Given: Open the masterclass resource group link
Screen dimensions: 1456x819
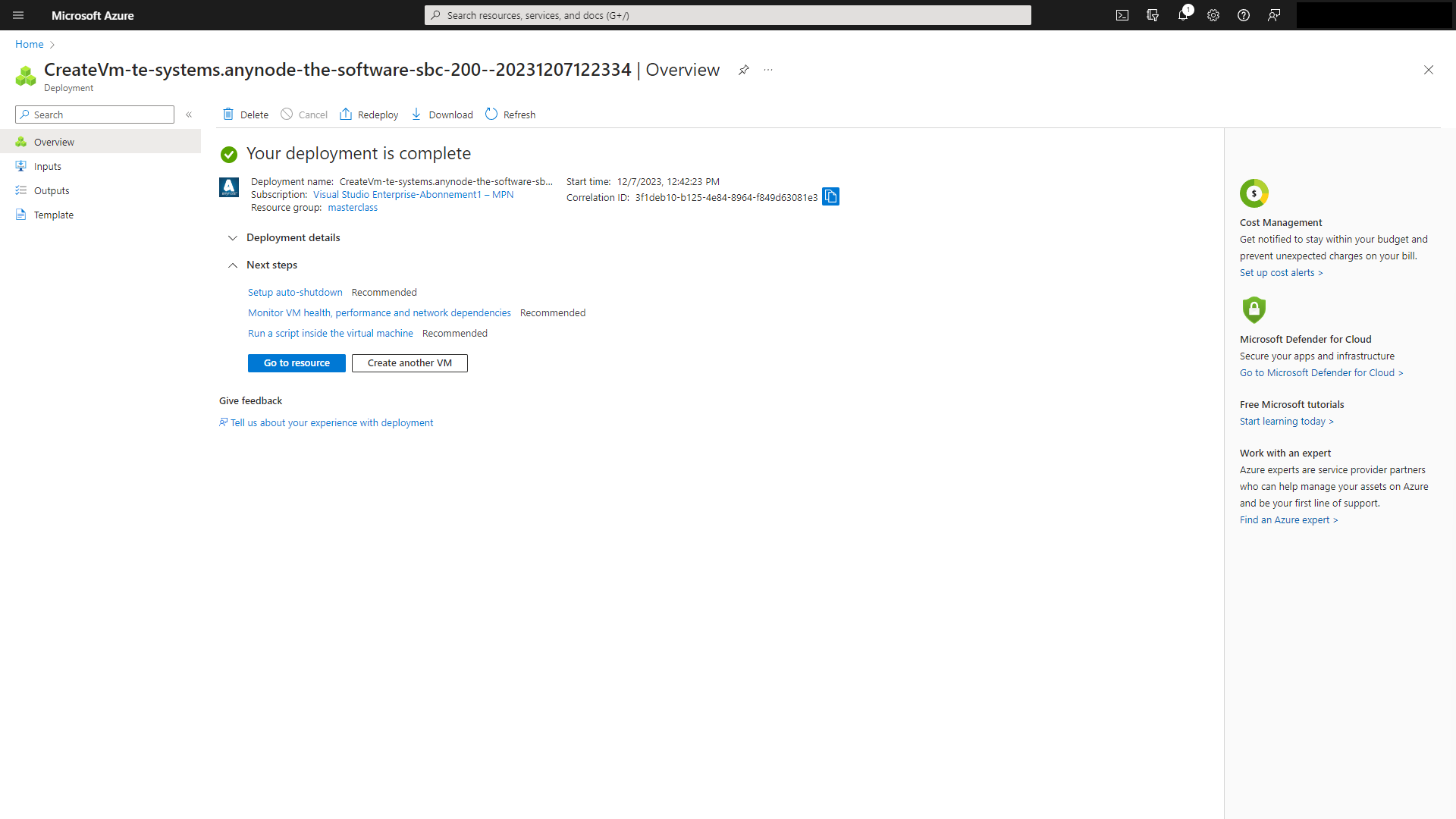Looking at the screenshot, I should (x=353, y=208).
